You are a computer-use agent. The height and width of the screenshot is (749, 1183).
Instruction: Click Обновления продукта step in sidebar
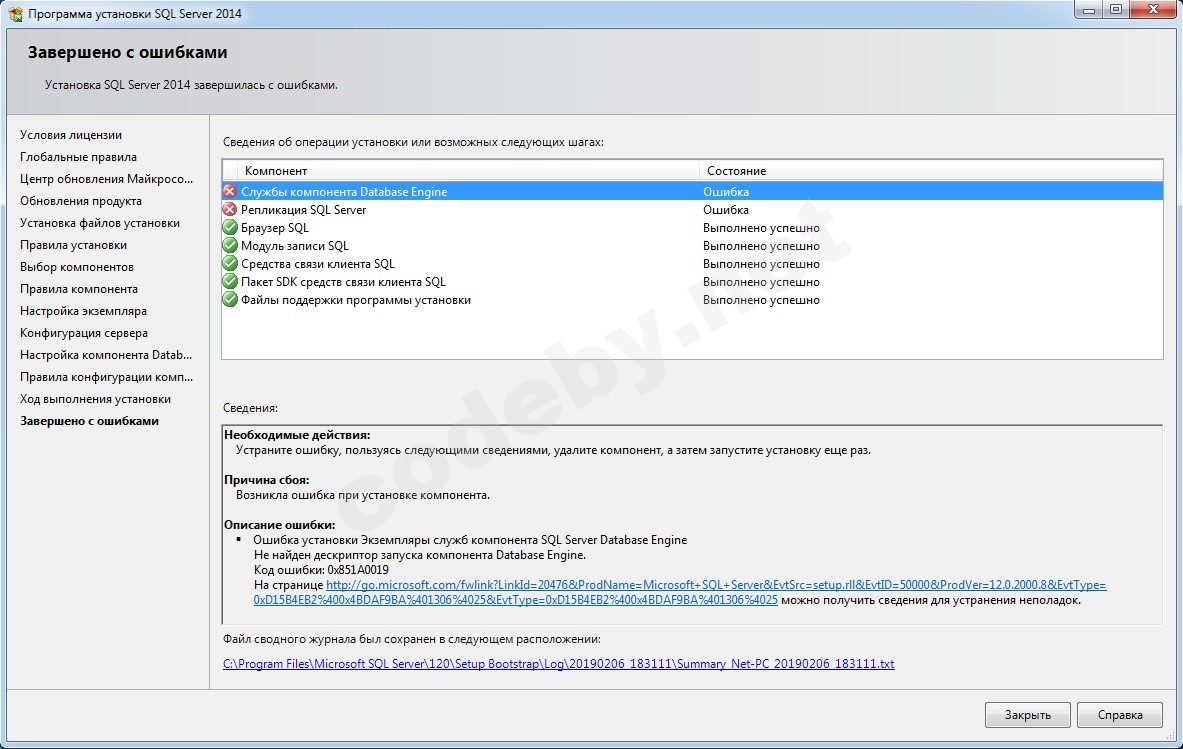click(81, 201)
